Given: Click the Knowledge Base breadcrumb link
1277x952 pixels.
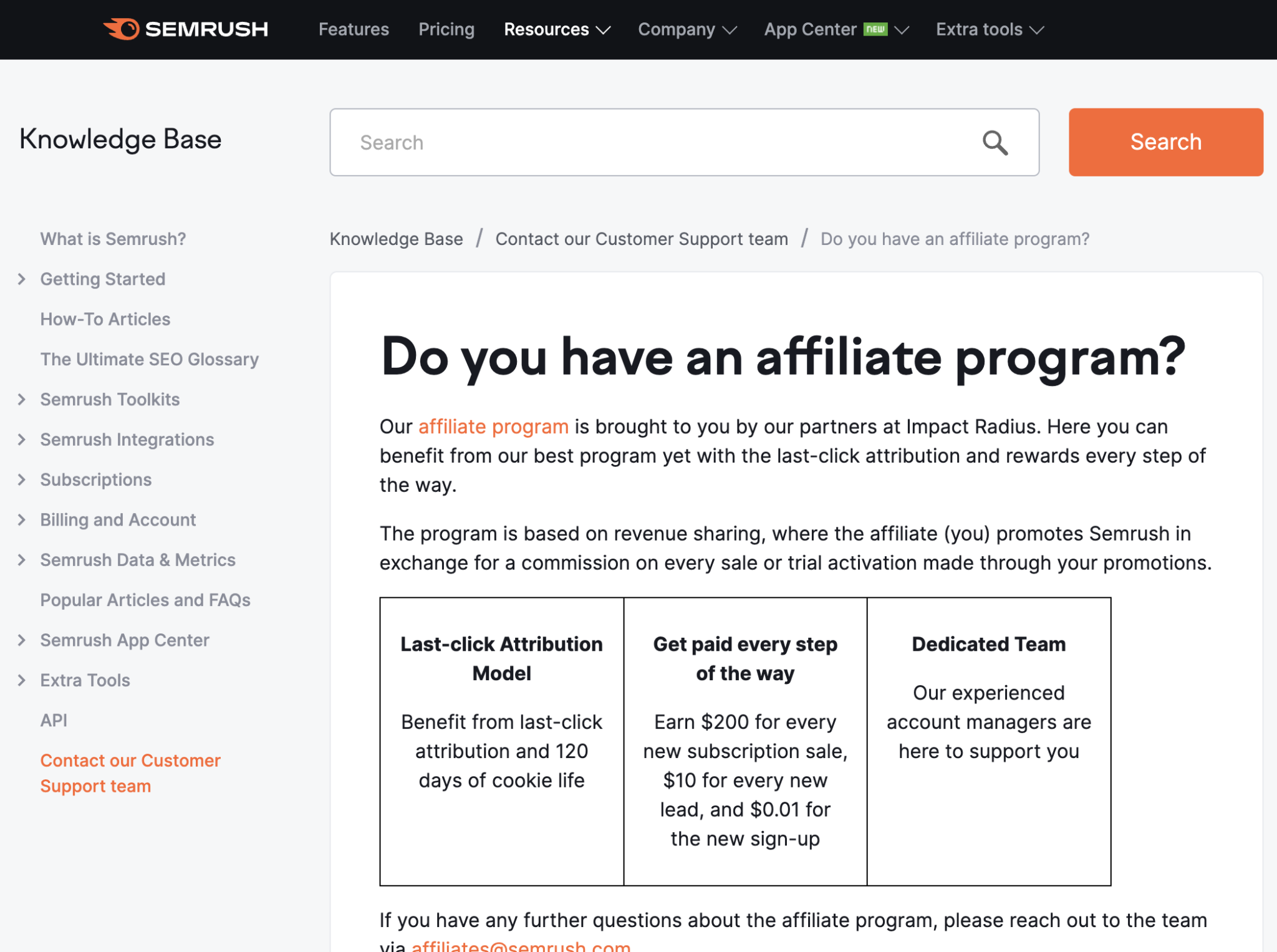Looking at the screenshot, I should pos(396,239).
